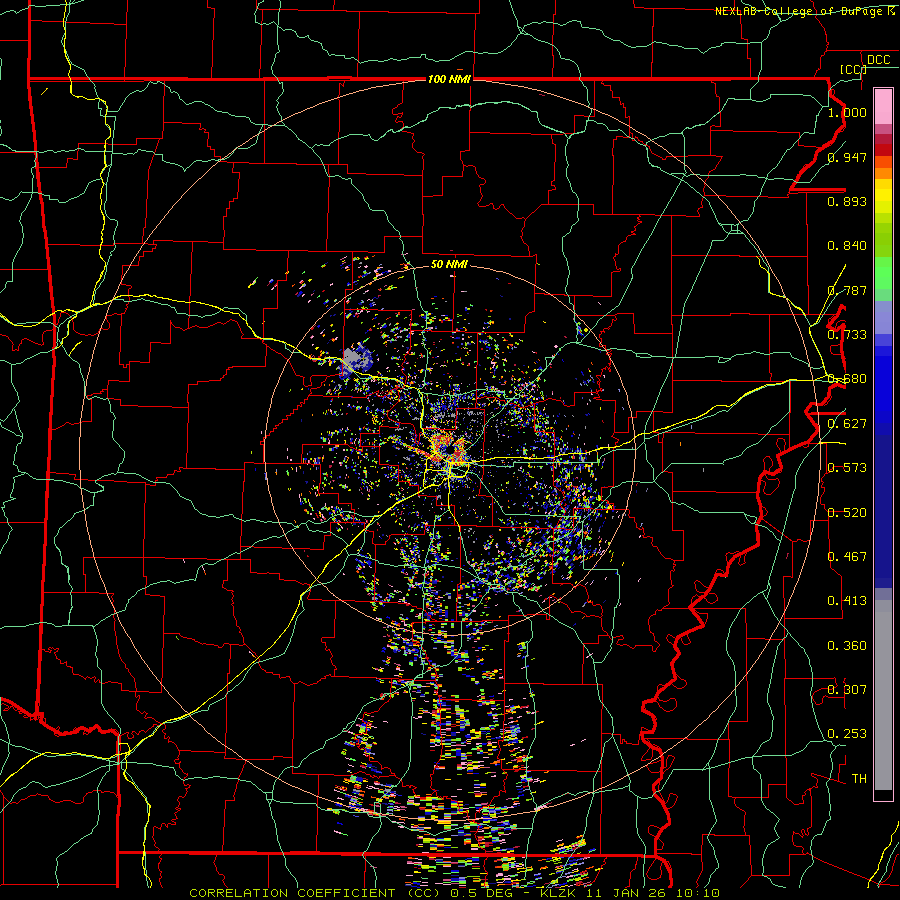Click the 0.253 scale value

coord(847,734)
